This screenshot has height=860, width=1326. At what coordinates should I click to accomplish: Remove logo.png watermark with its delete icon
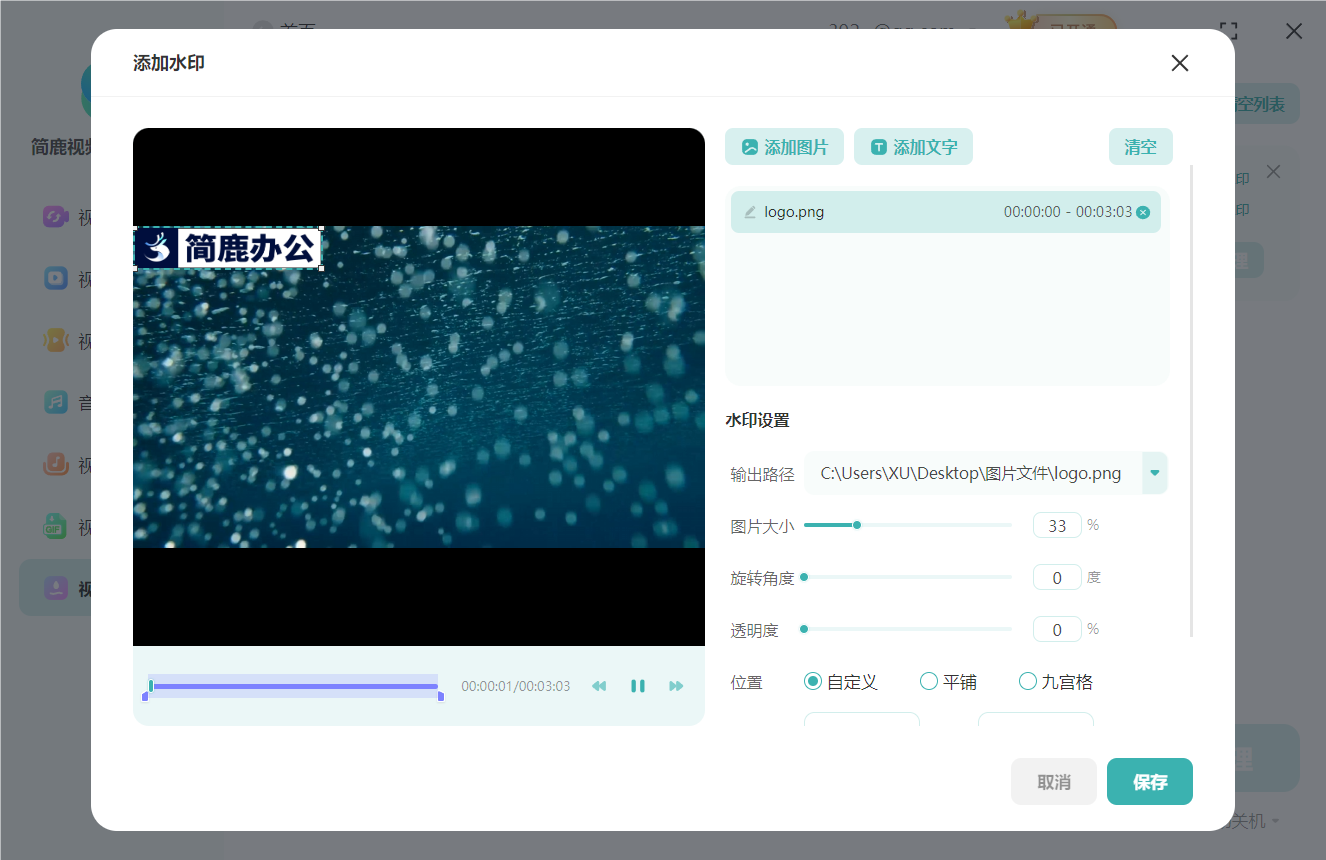tap(1143, 212)
